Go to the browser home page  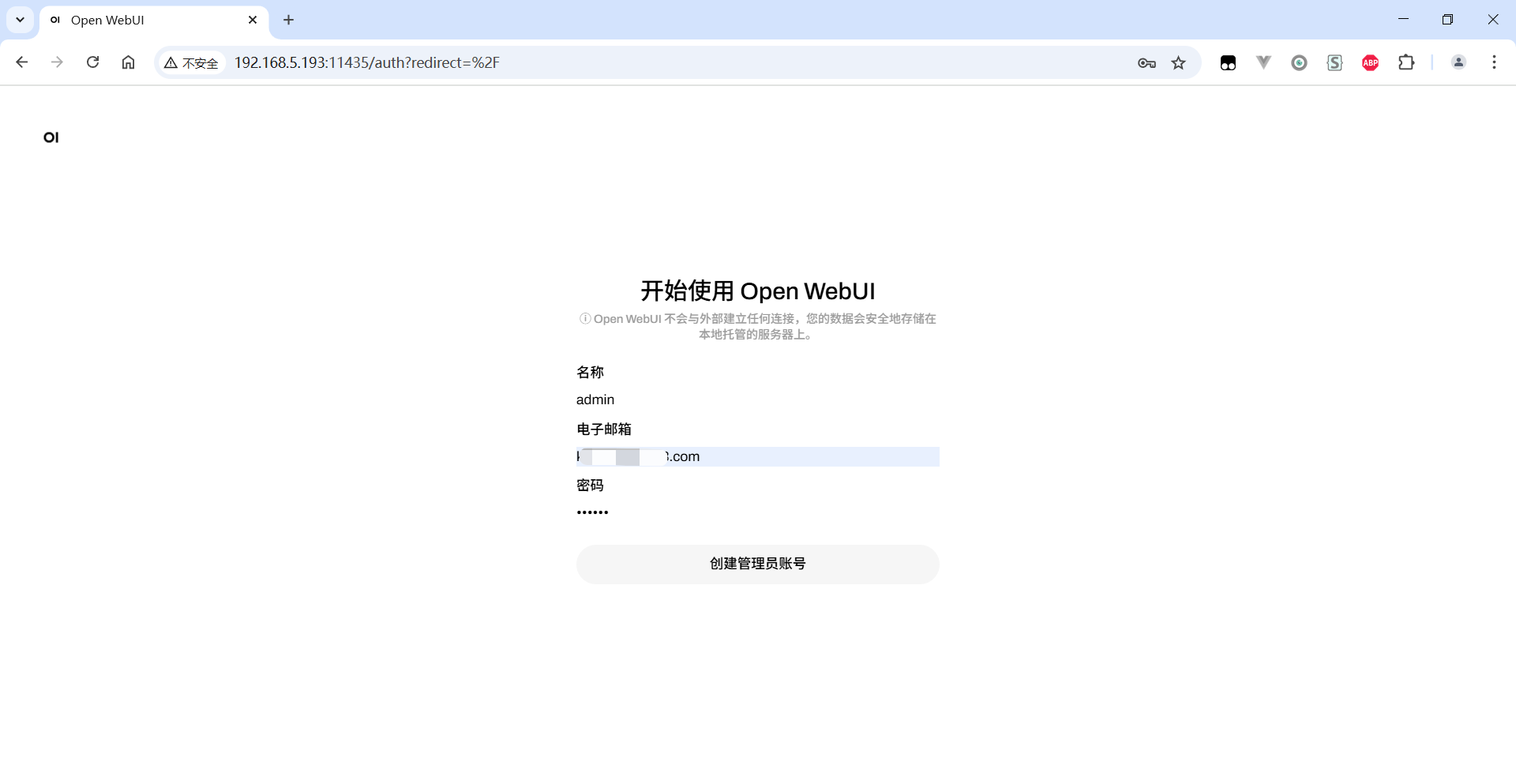pyautogui.click(x=128, y=62)
